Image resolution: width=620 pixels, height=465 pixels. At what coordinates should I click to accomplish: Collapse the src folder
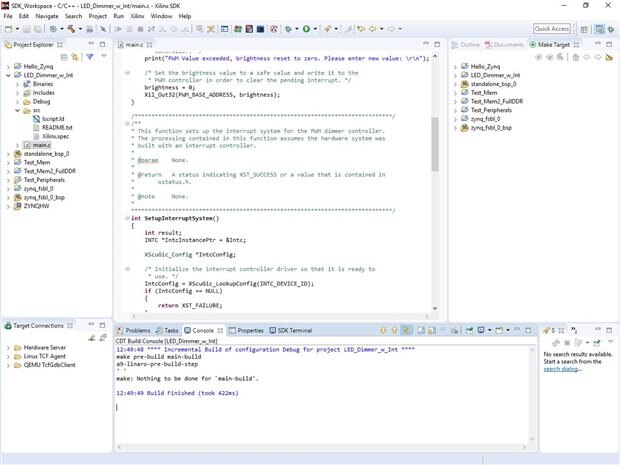coord(17,110)
